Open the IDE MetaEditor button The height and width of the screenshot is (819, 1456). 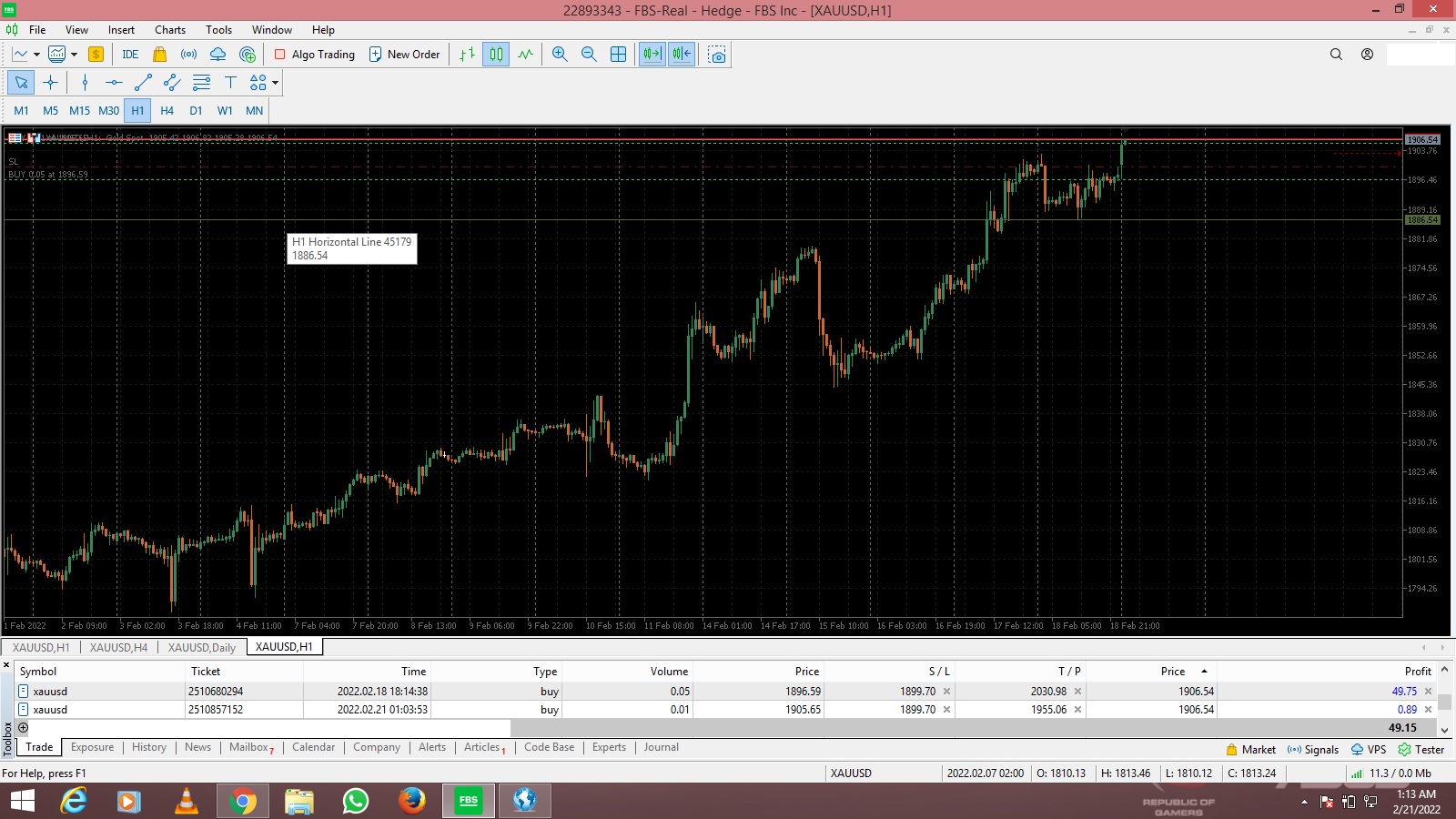tap(130, 55)
